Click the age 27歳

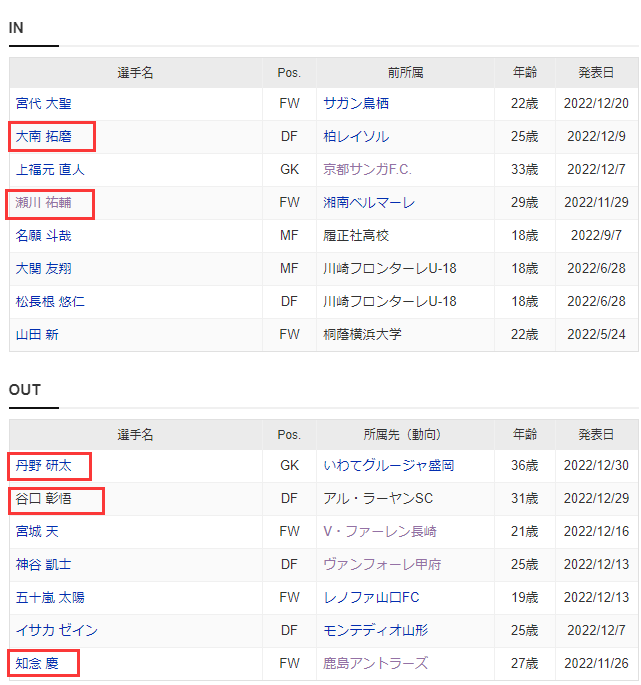525,664
